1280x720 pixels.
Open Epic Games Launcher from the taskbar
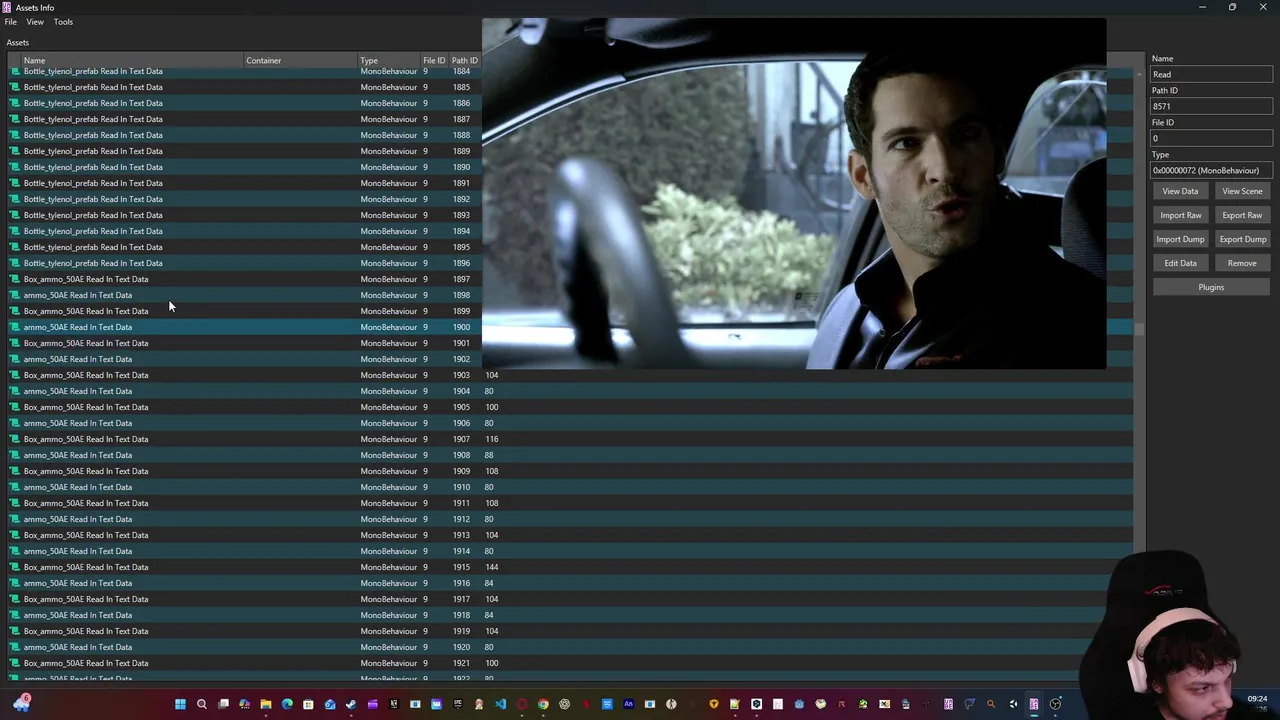point(458,704)
